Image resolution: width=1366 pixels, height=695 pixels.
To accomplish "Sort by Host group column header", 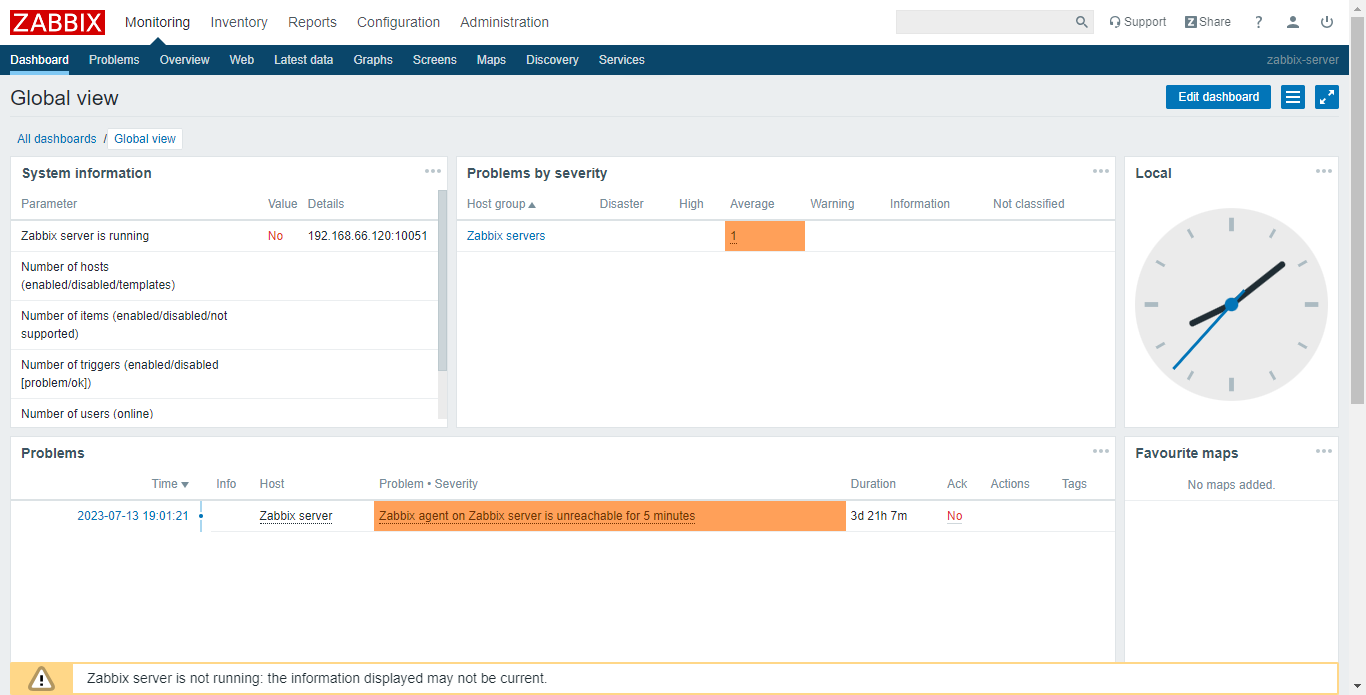I will pyautogui.click(x=501, y=204).
